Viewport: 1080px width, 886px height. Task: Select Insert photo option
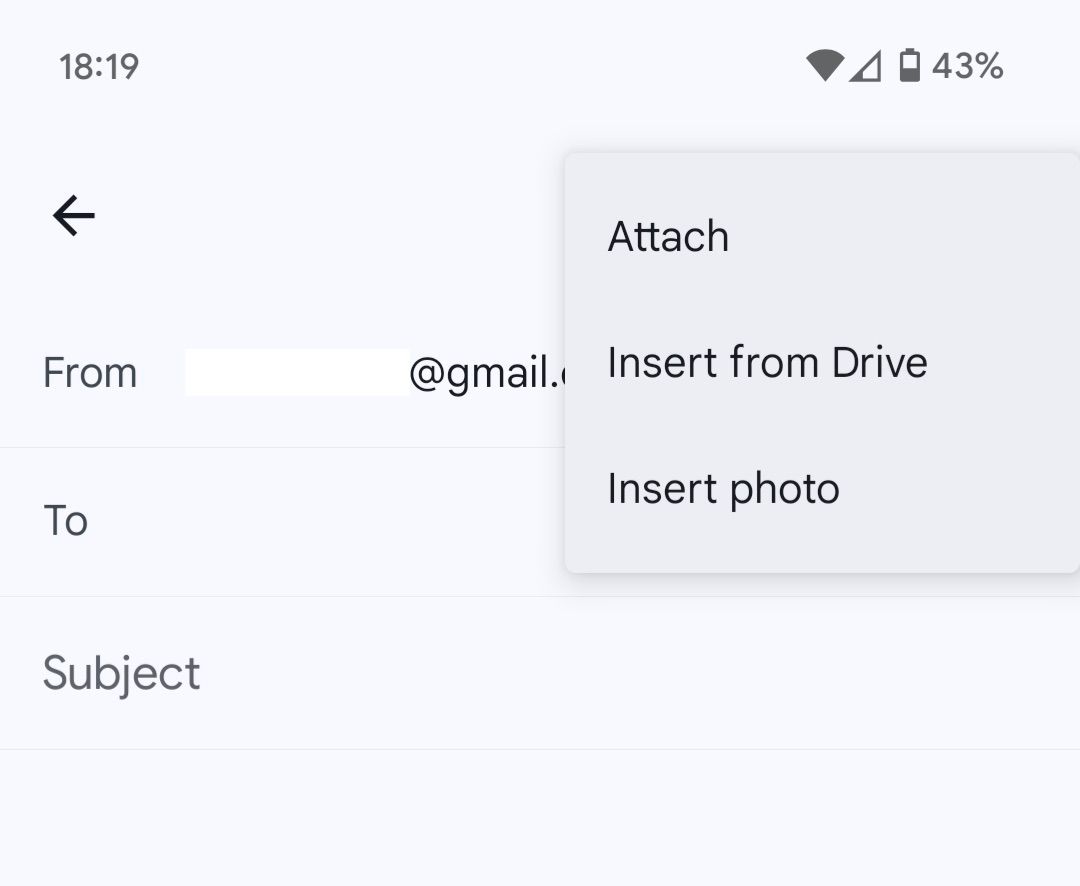coord(722,488)
